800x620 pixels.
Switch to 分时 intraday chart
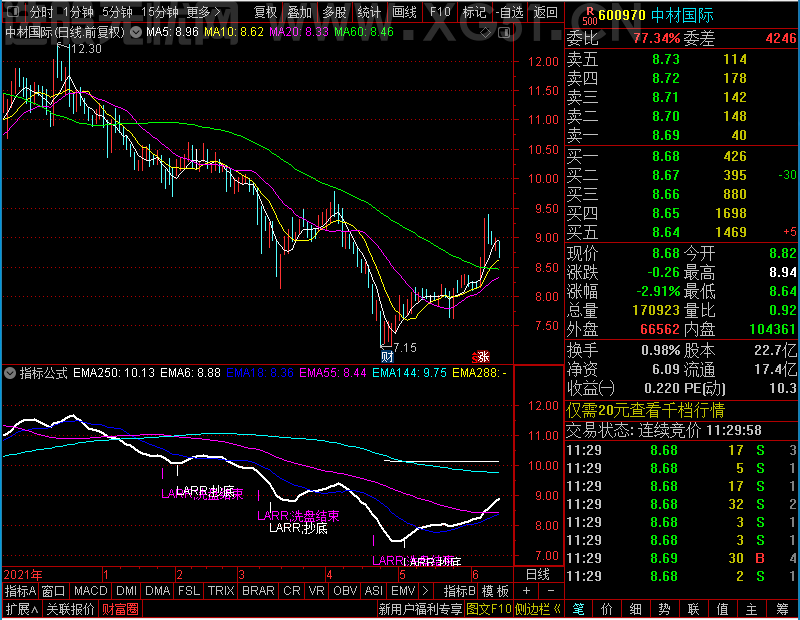coord(41,12)
